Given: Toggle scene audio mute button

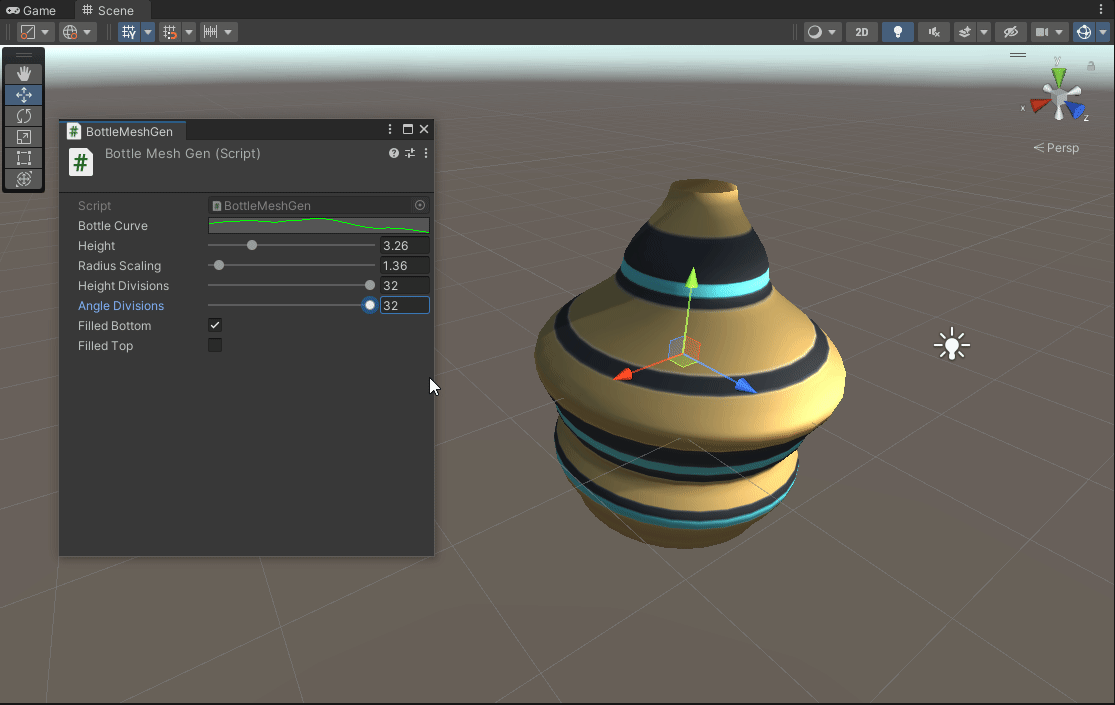Looking at the screenshot, I should [934, 32].
